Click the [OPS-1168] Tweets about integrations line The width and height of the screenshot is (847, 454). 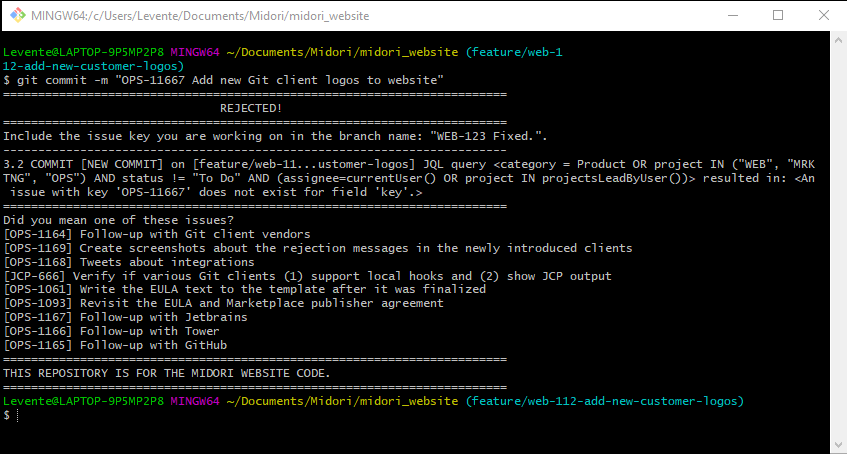tap(129, 262)
